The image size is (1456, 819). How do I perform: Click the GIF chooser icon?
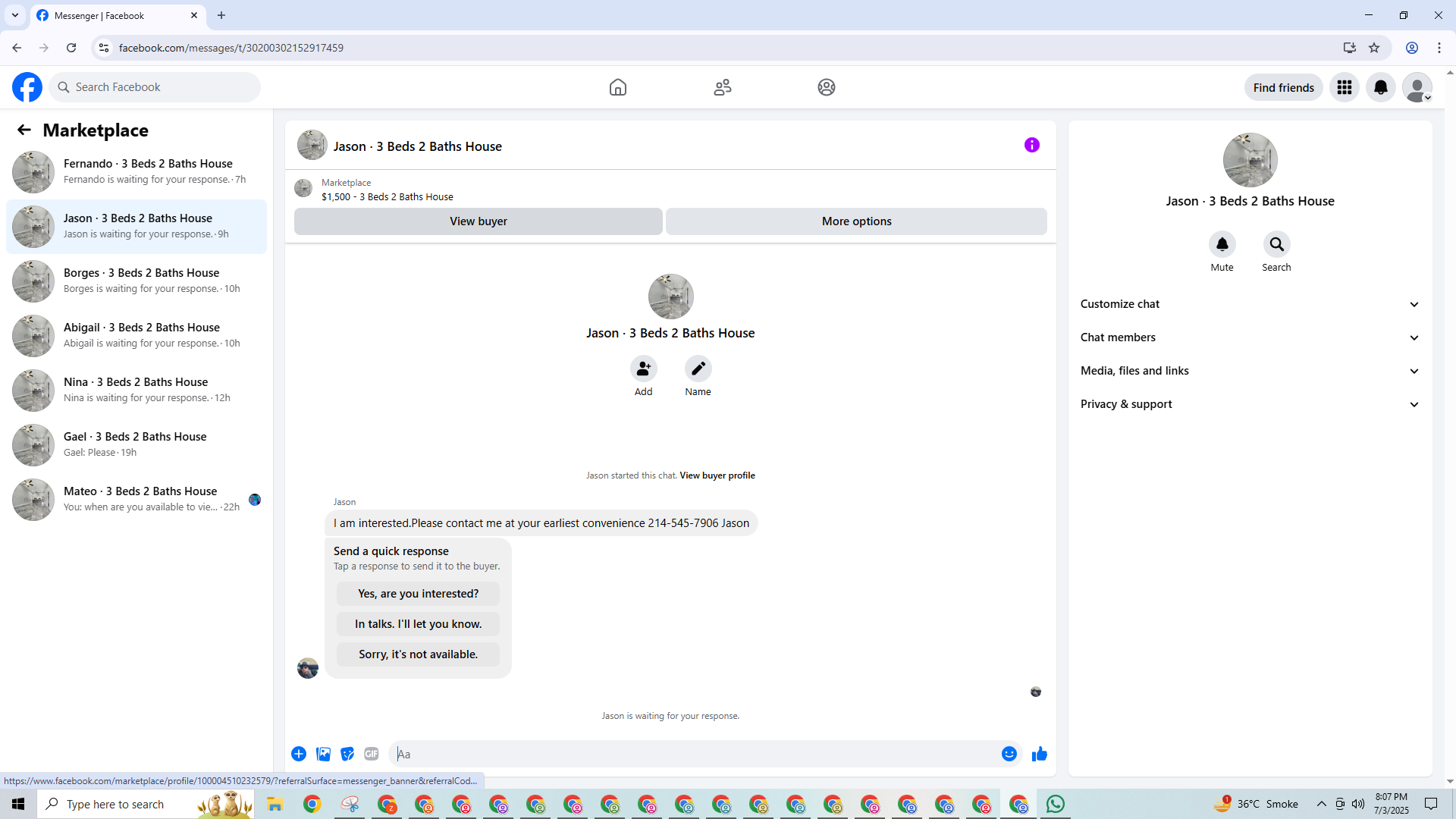pyautogui.click(x=371, y=754)
